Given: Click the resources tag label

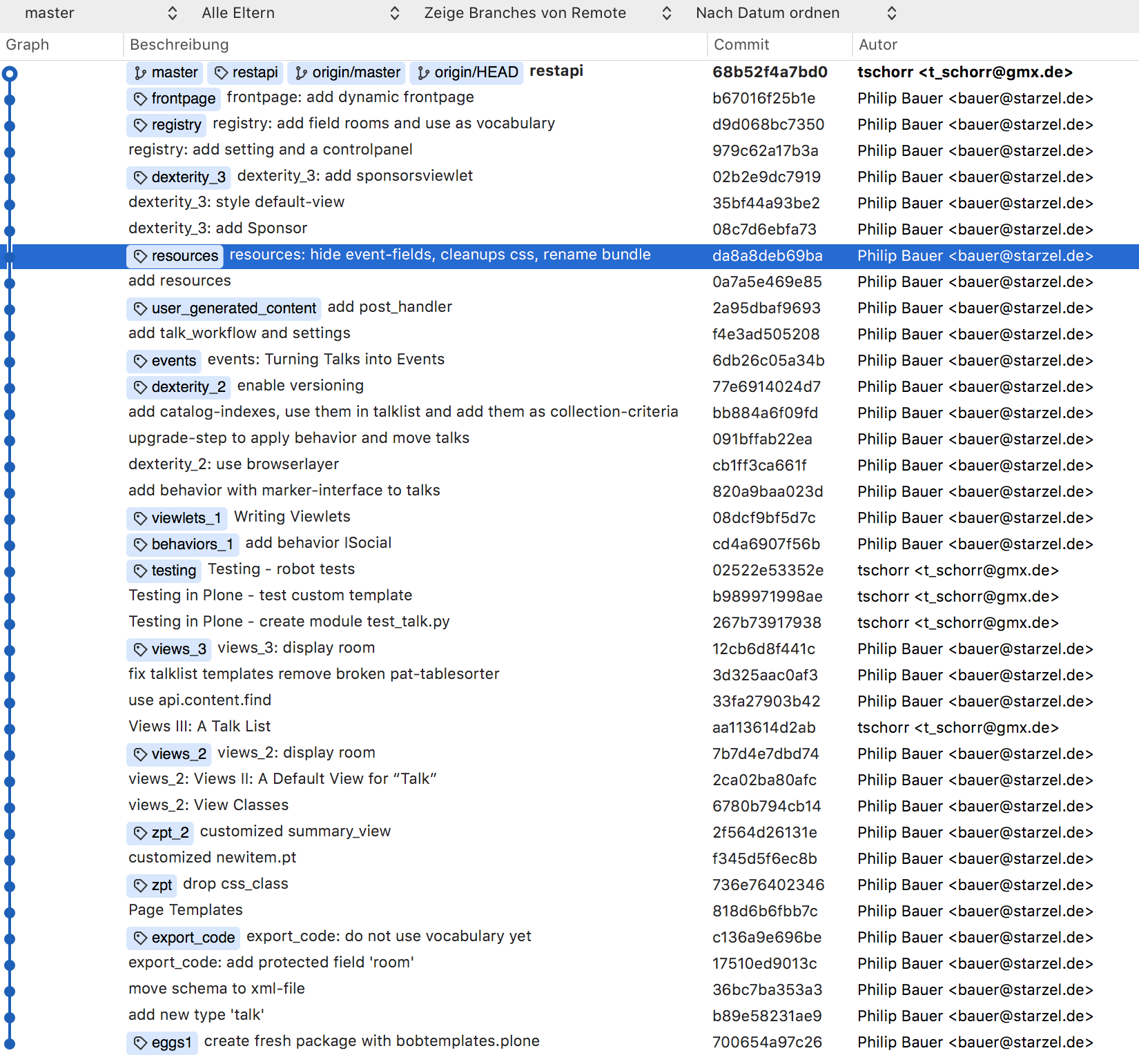Looking at the screenshot, I should pos(175,256).
